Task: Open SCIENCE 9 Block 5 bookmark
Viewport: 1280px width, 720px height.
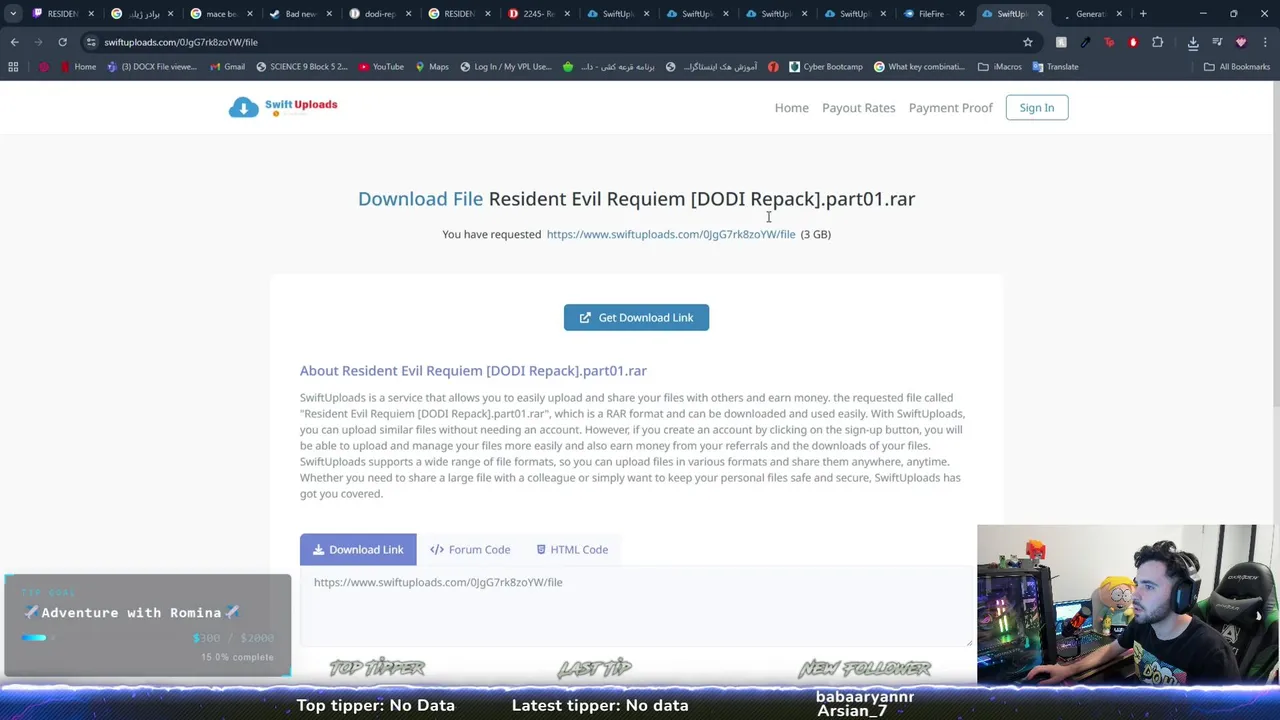Action: coord(302,67)
